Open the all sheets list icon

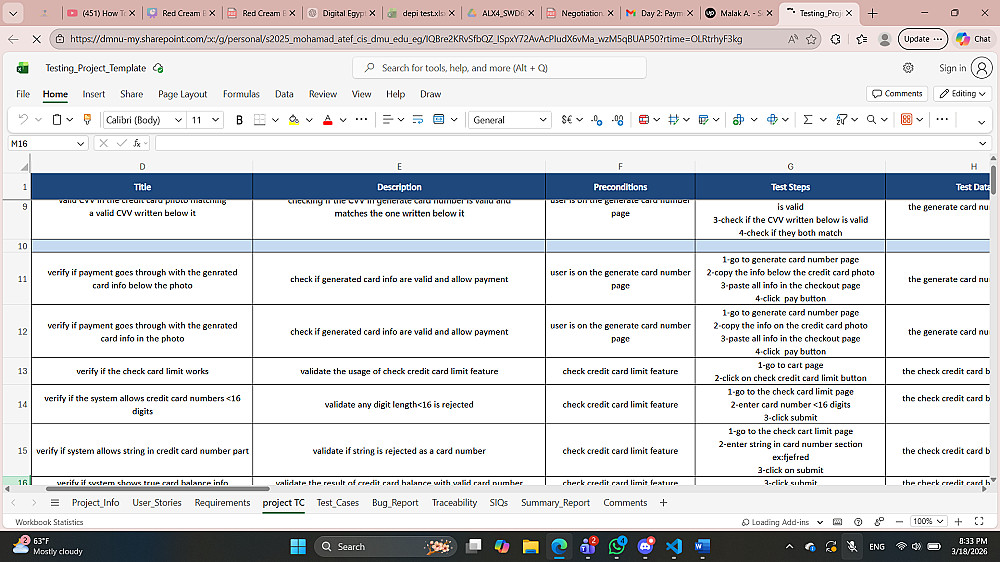pyautogui.click(x=55, y=503)
